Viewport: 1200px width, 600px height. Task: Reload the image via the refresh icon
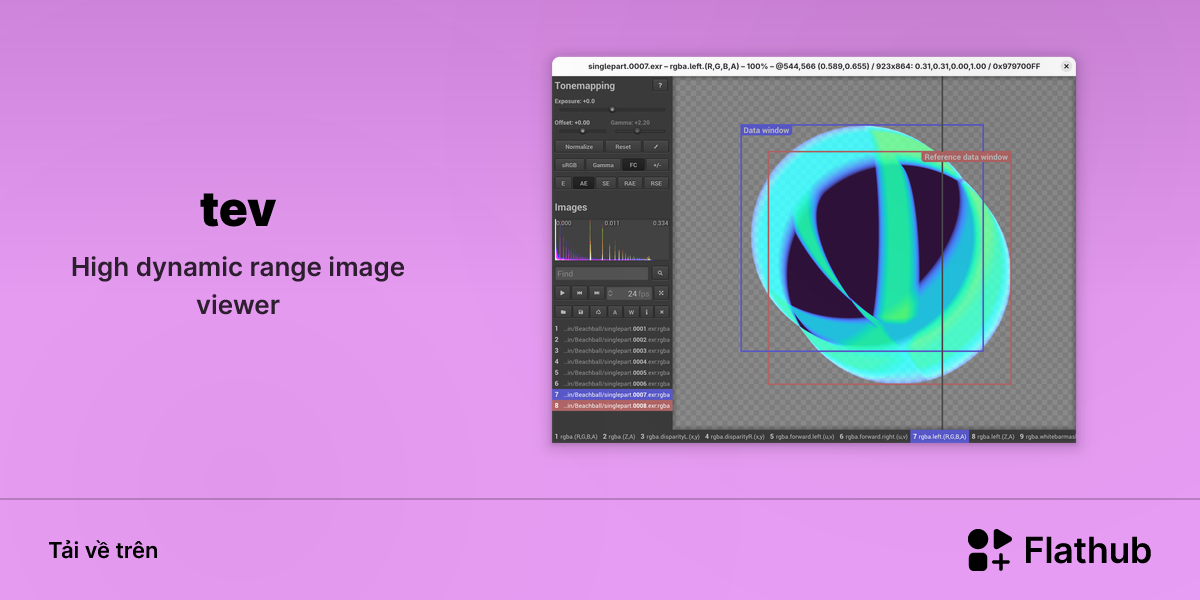[596, 311]
